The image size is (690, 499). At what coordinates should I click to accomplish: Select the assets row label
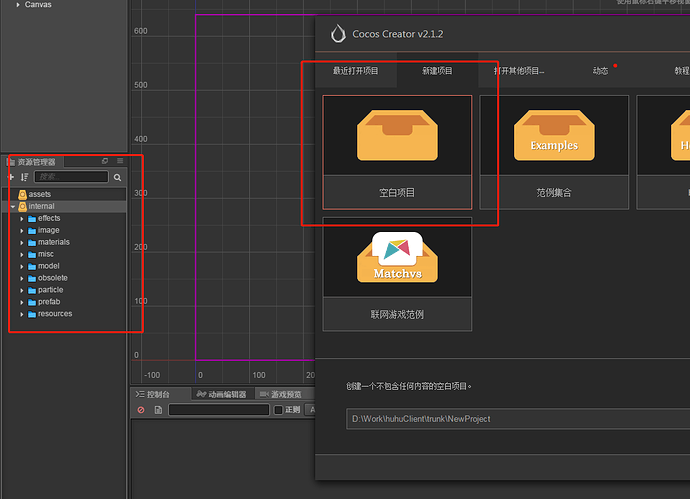40,194
